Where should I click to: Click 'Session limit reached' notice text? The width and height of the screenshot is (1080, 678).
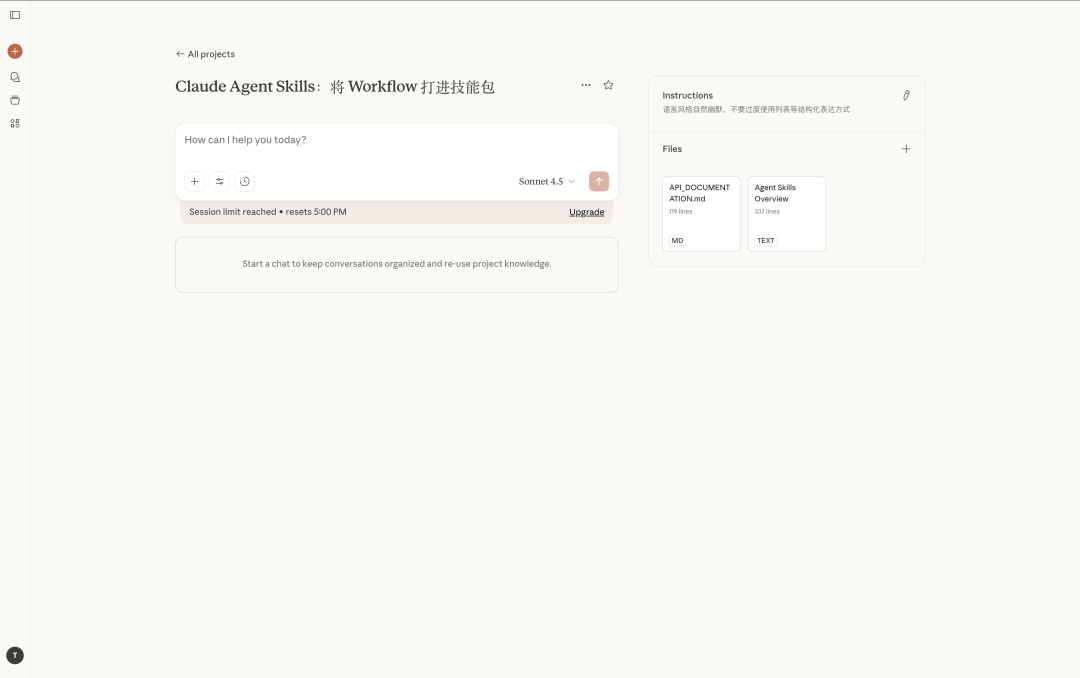click(268, 212)
